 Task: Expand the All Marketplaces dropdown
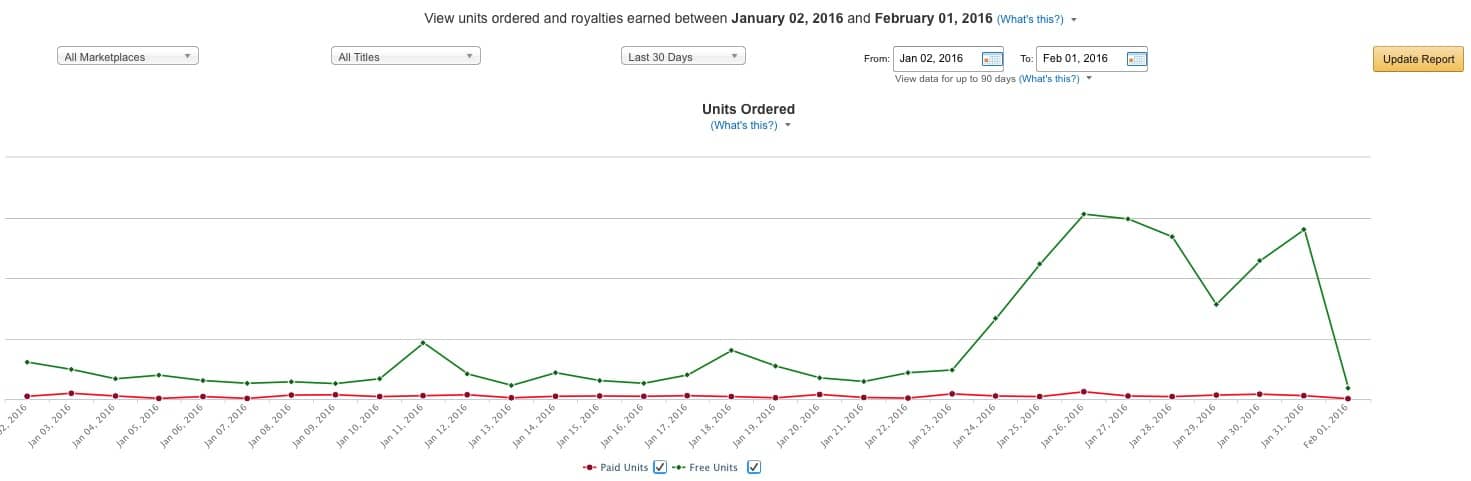click(128, 57)
